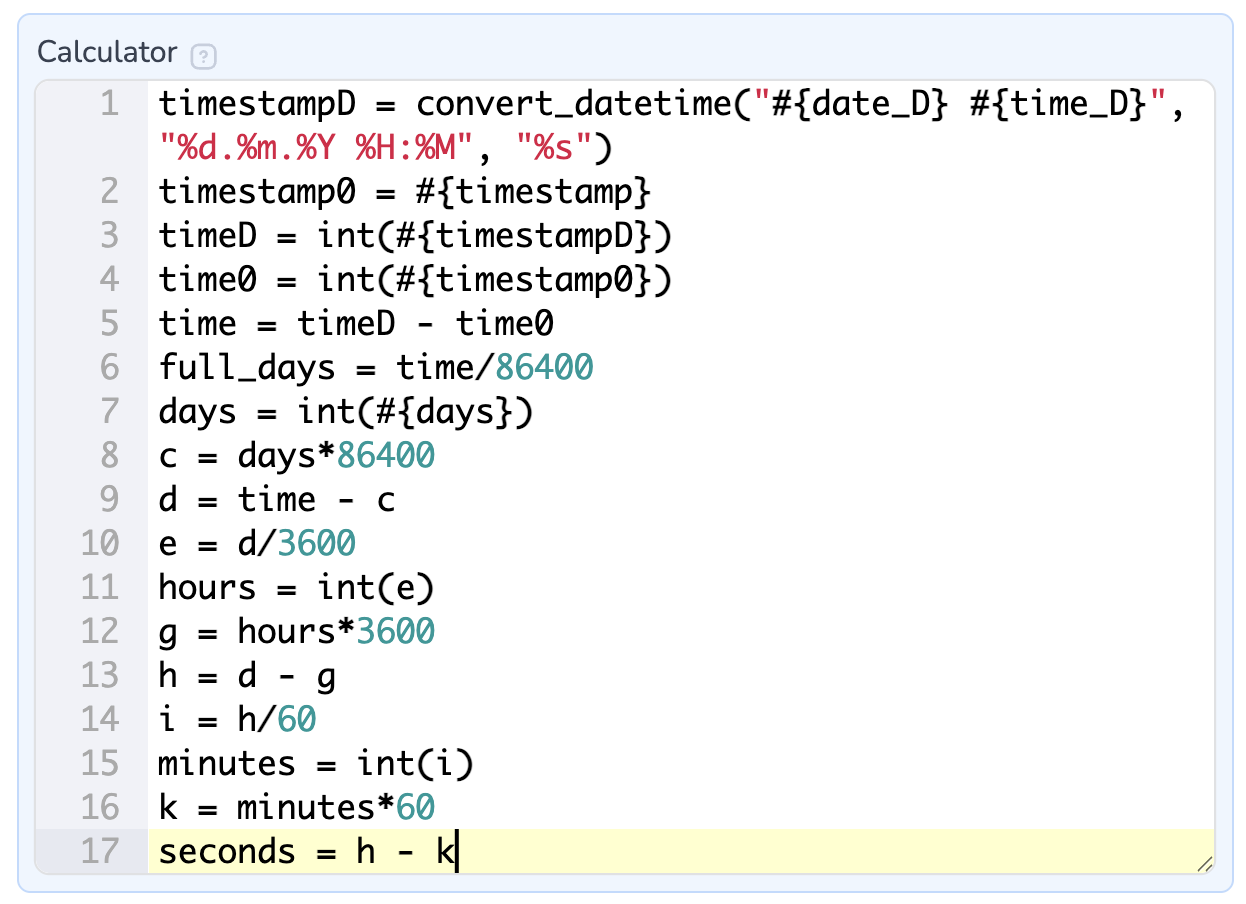Click the Calculator label text
The image size is (1246, 904).
(x=107, y=52)
